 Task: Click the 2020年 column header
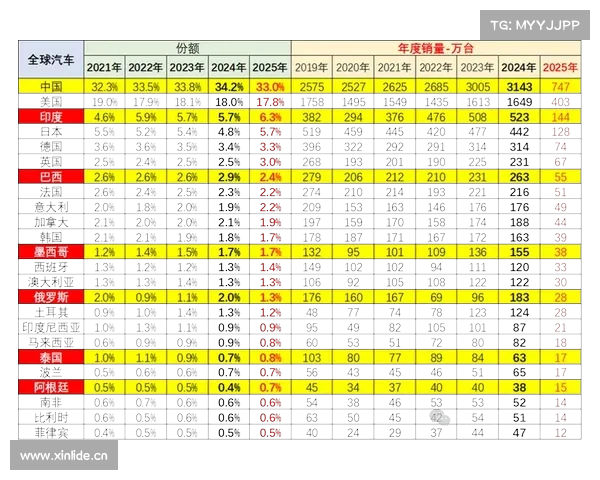[x=353, y=67]
